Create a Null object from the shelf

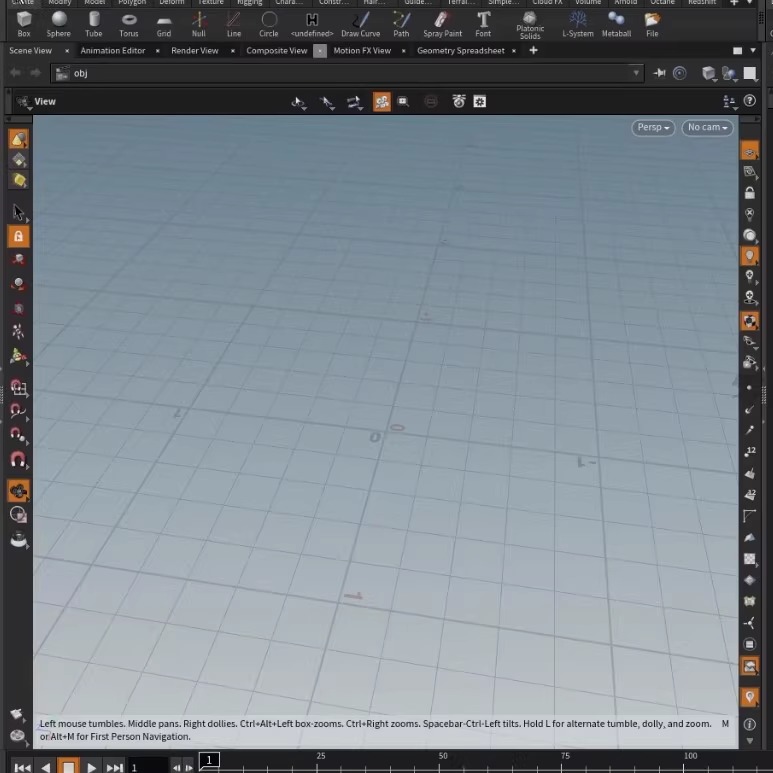coord(199,25)
